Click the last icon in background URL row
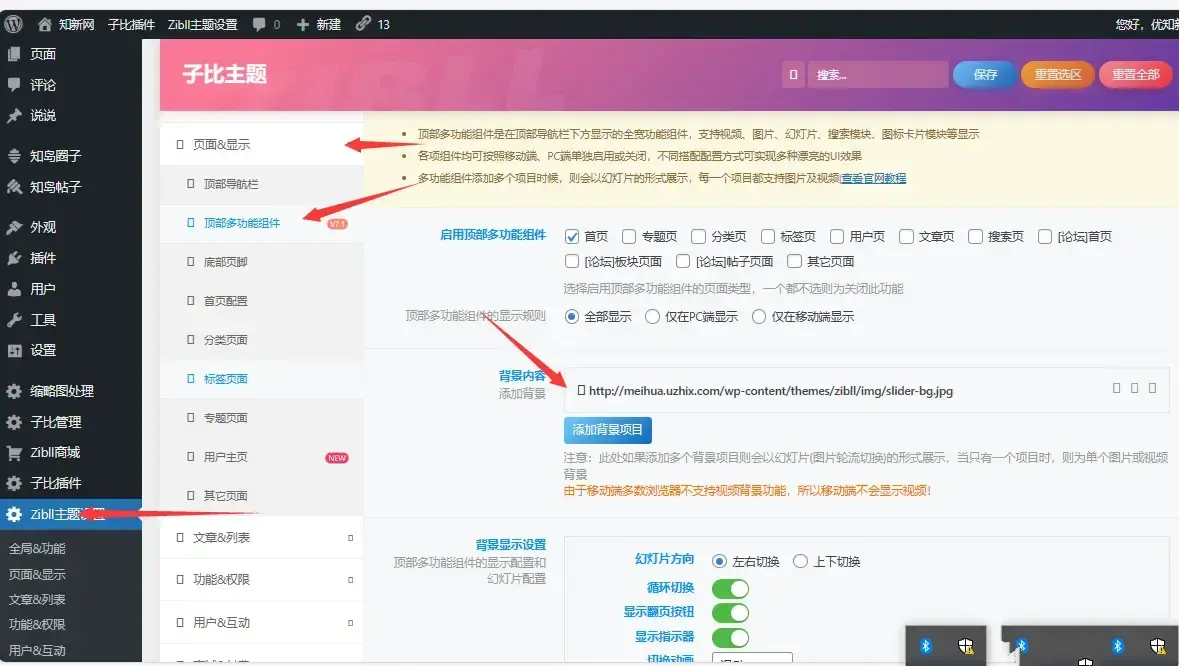The height and width of the screenshot is (666, 1179). pos(1152,388)
